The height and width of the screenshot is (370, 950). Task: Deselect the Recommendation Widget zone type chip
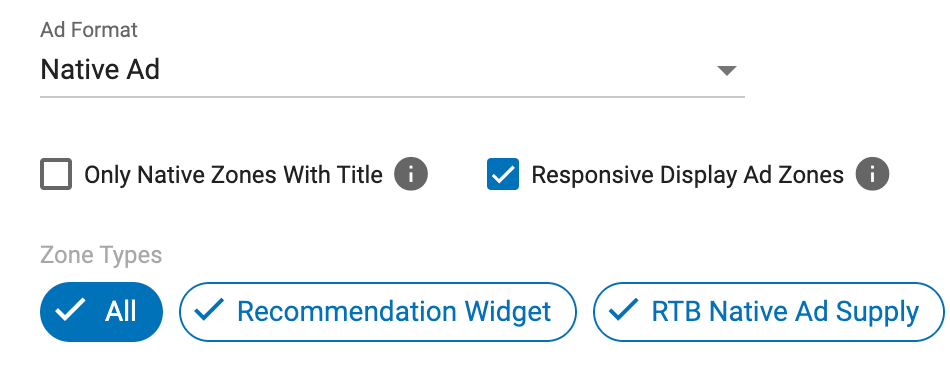click(377, 312)
